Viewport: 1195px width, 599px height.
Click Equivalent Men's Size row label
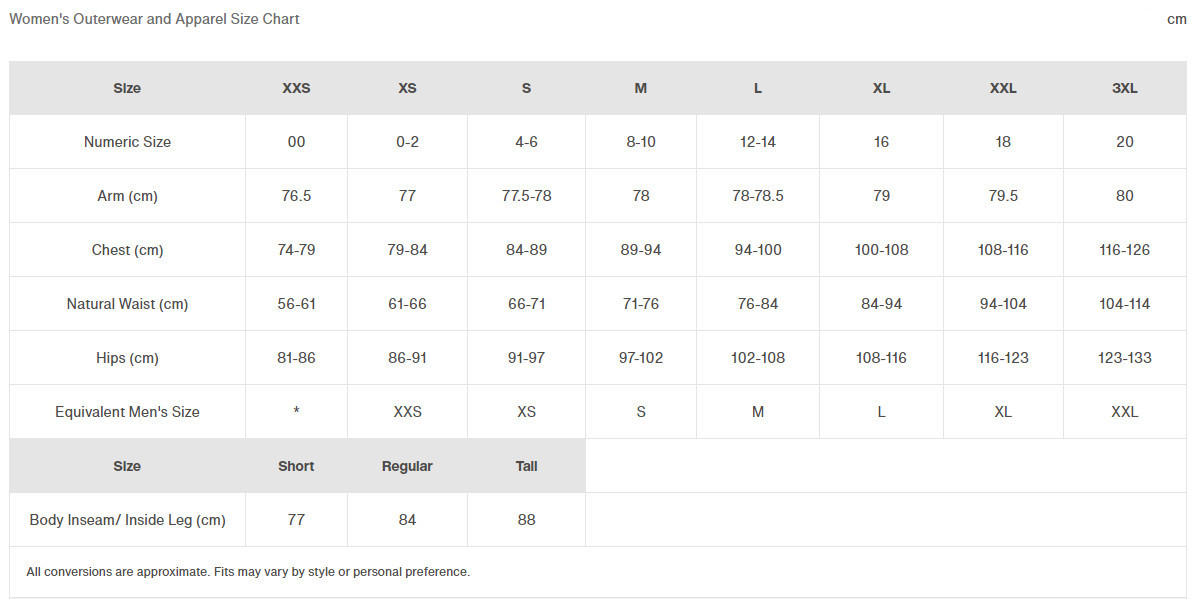[127, 412]
